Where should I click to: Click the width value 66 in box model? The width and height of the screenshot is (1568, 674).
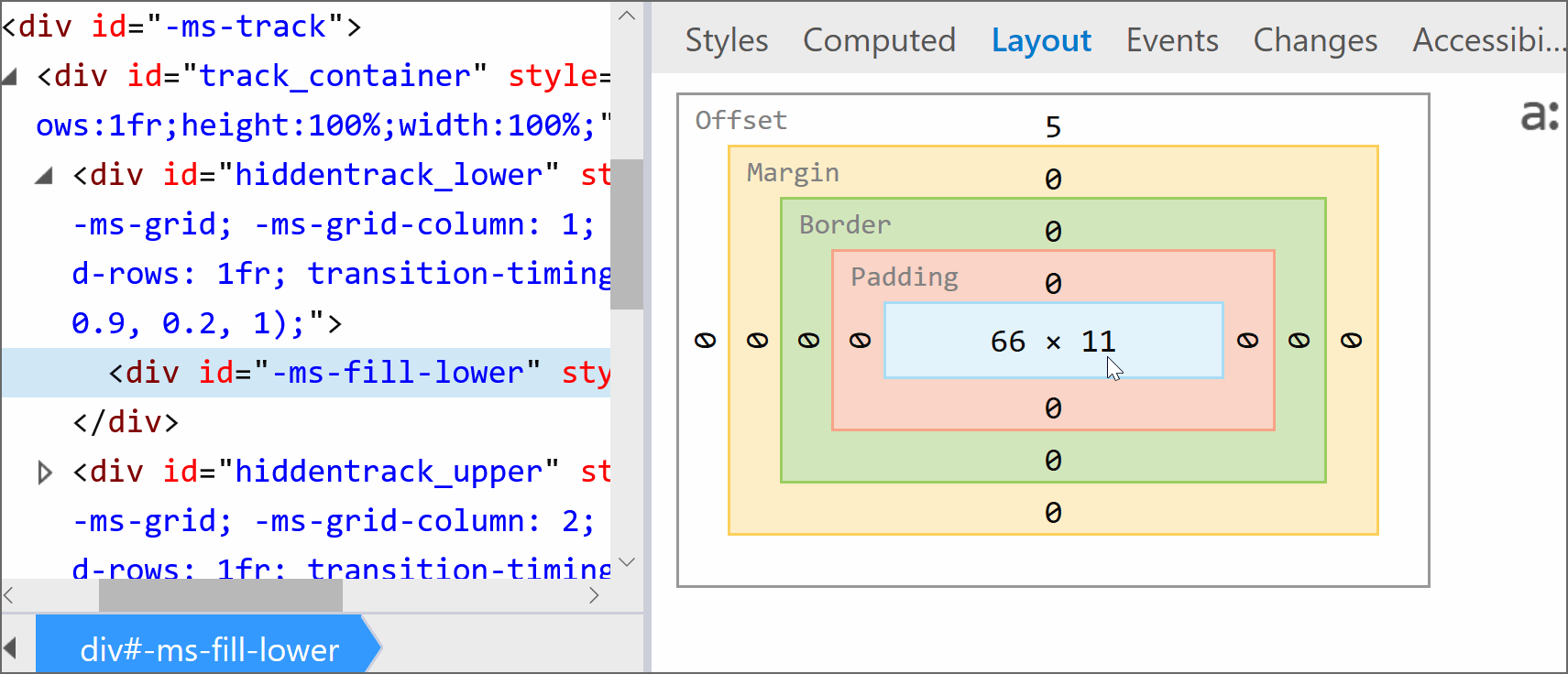pyautogui.click(x=1007, y=342)
